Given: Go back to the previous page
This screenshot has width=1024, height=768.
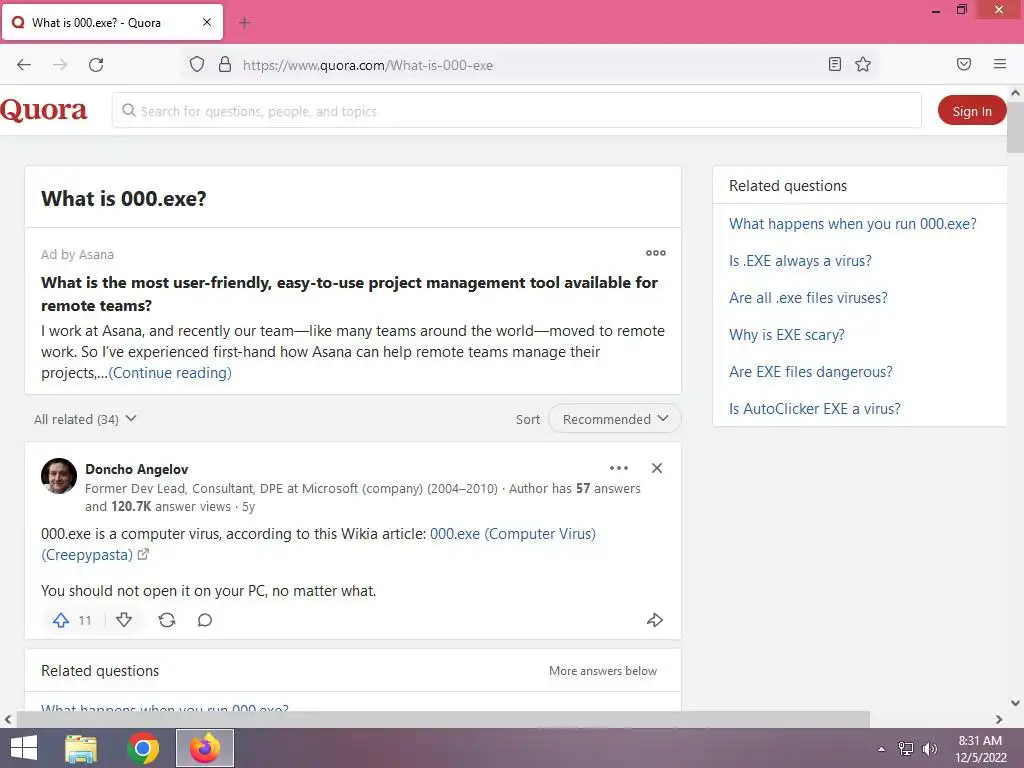Looking at the screenshot, I should point(24,65).
